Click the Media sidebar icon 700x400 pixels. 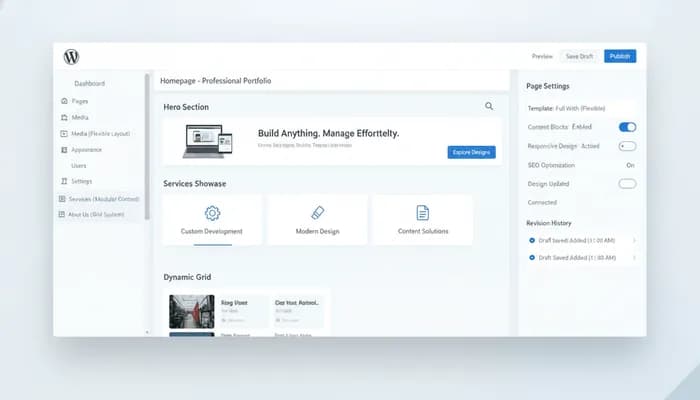click(x=64, y=117)
